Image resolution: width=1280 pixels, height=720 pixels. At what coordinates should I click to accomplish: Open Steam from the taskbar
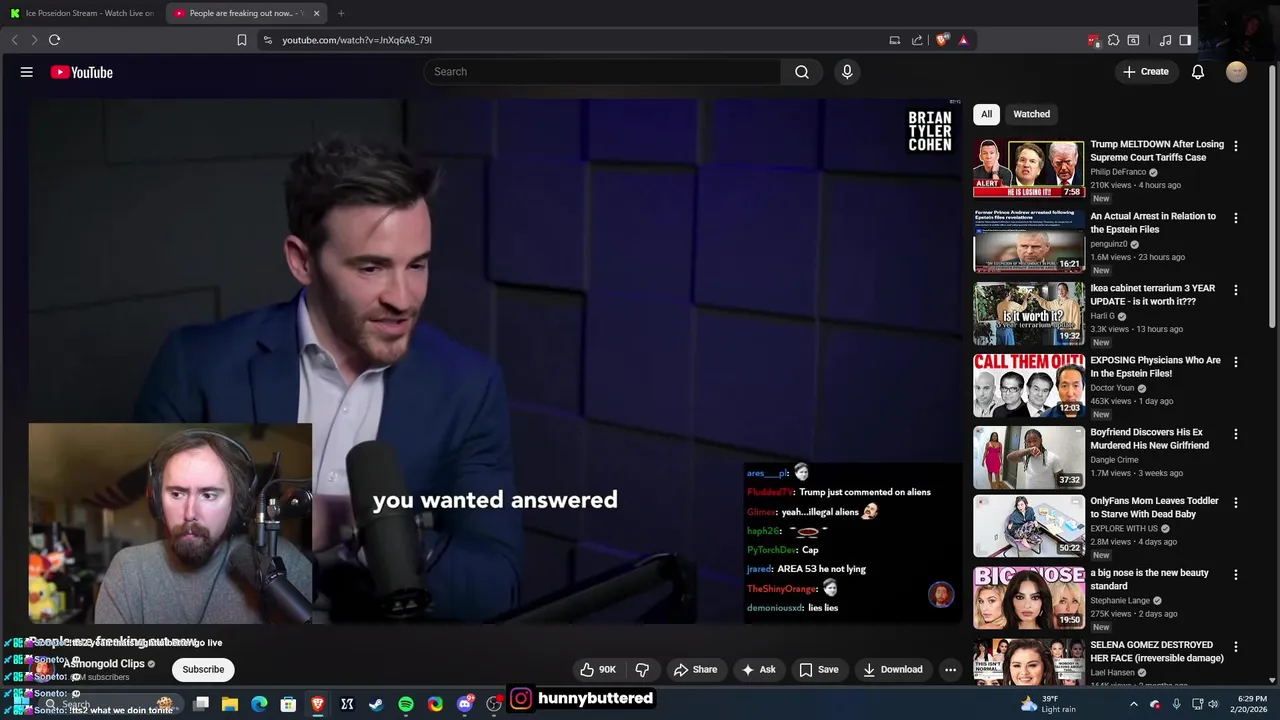click(376, 704)
